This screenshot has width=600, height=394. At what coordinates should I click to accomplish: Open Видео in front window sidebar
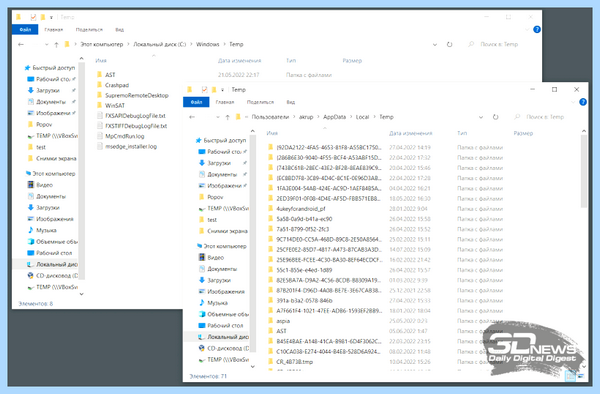click(x=215, y=257)
